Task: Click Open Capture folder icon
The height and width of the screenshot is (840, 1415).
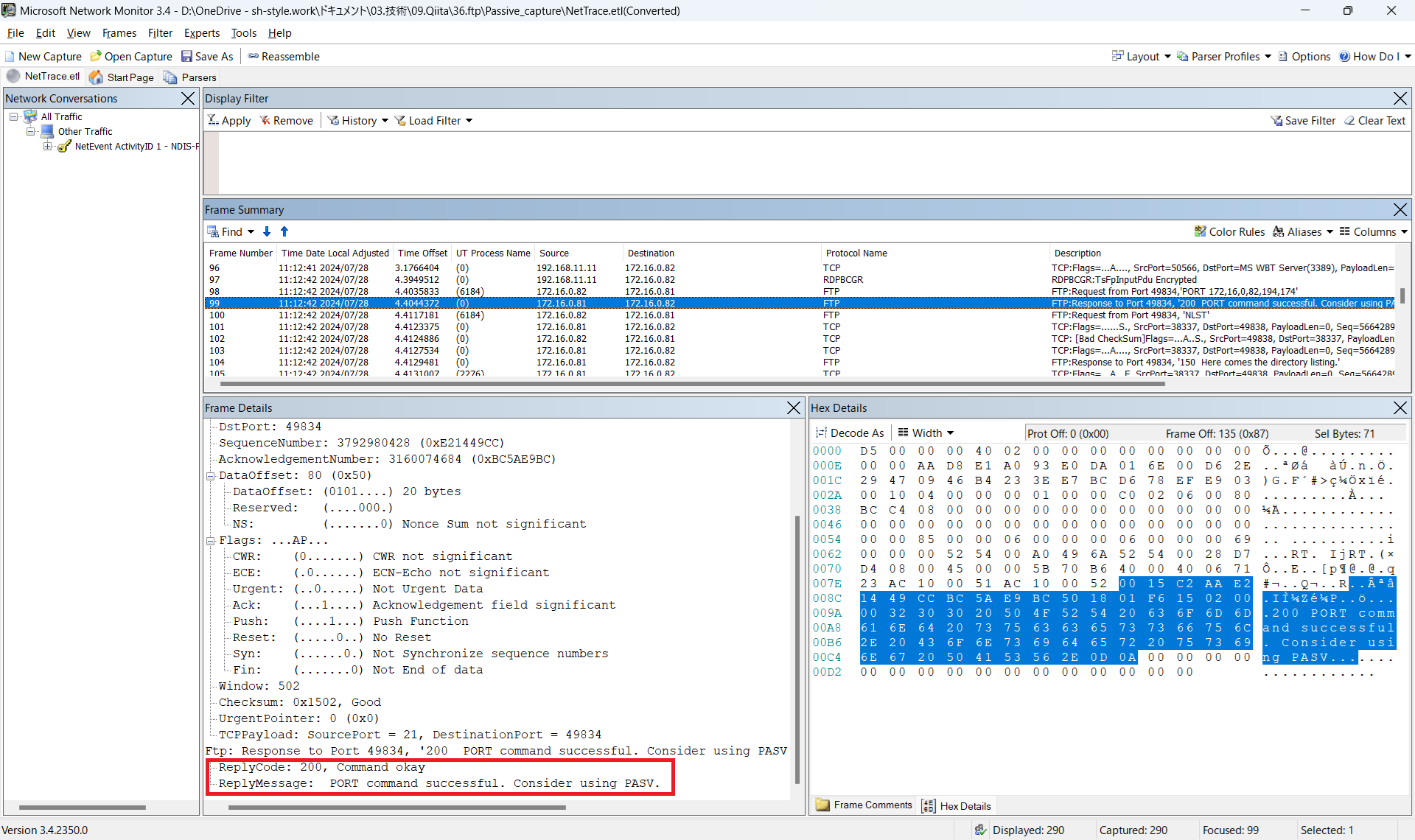Action: 96,57
